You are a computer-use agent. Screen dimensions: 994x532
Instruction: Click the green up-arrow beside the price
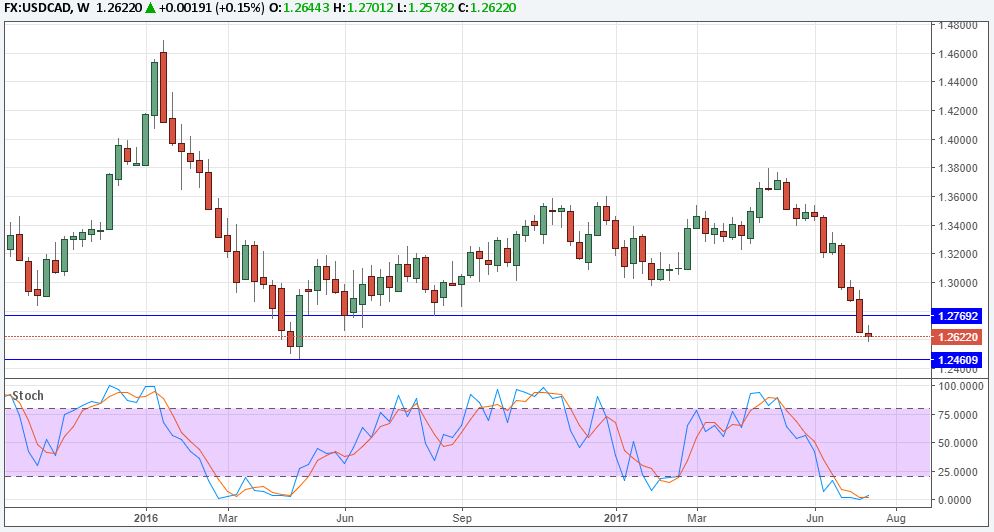tap(149, 8)
